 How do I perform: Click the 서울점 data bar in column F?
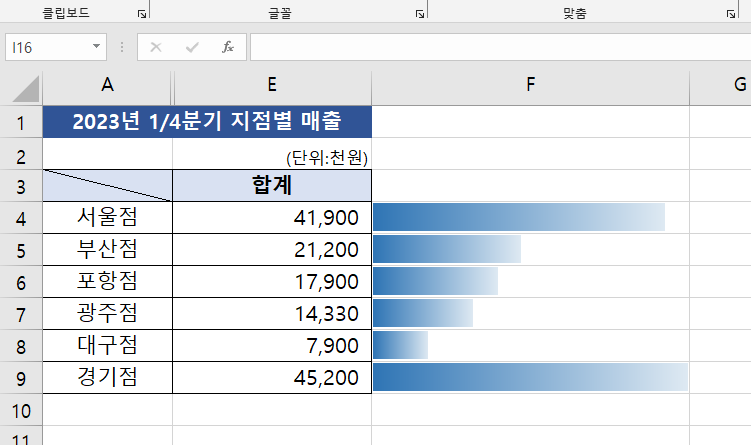[x=519, y=217]
